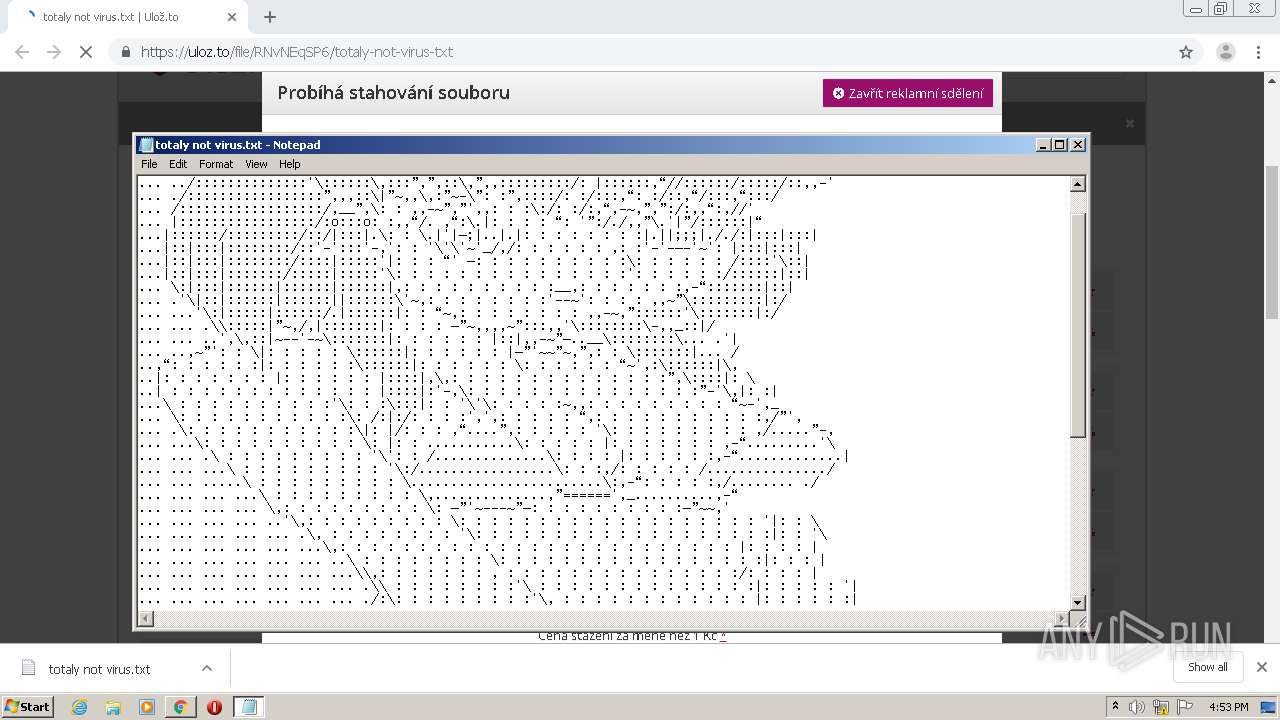Switch to Chrome in the taskbar

180,707
